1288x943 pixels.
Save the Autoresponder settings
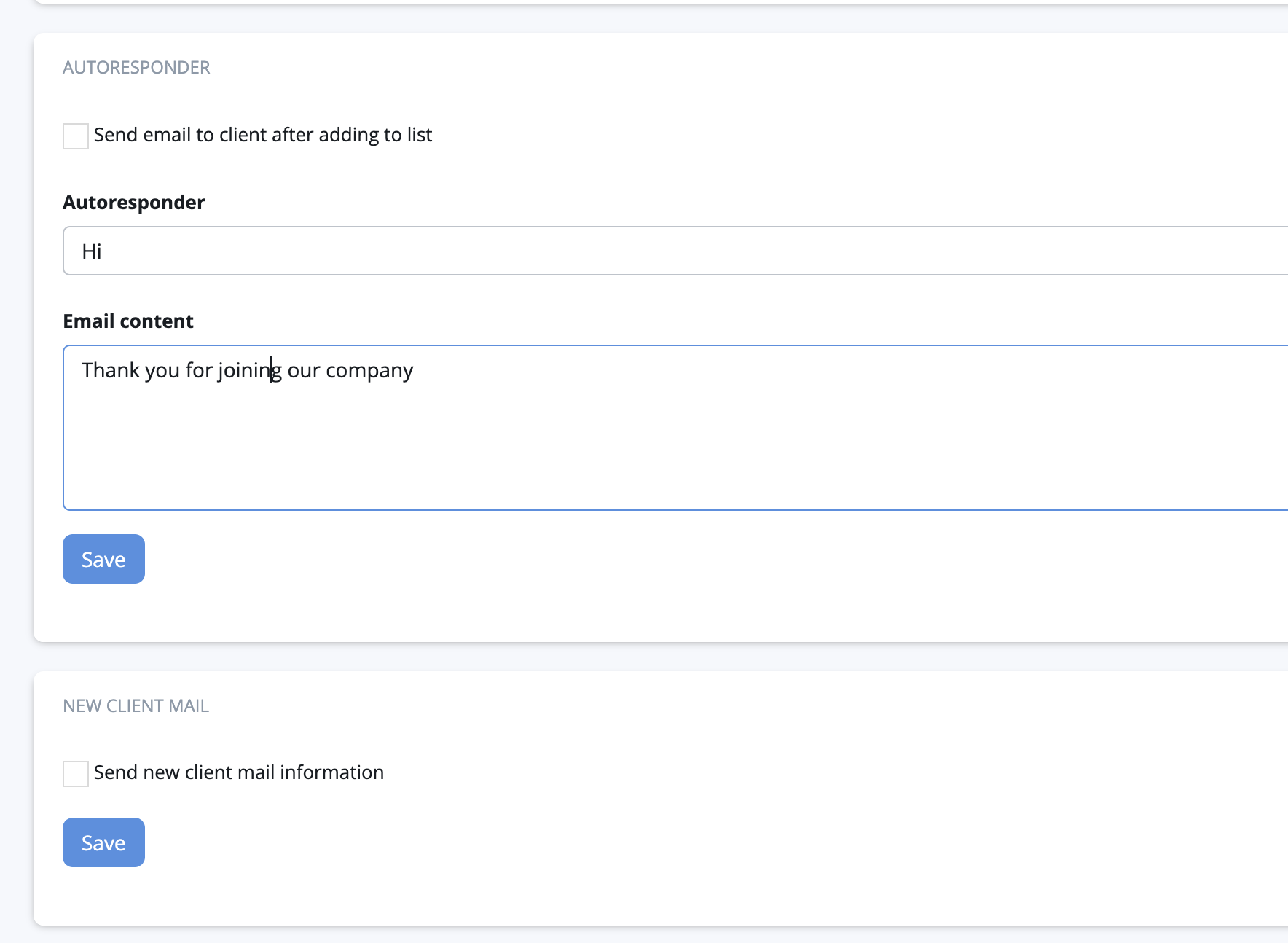click(103, 559)
